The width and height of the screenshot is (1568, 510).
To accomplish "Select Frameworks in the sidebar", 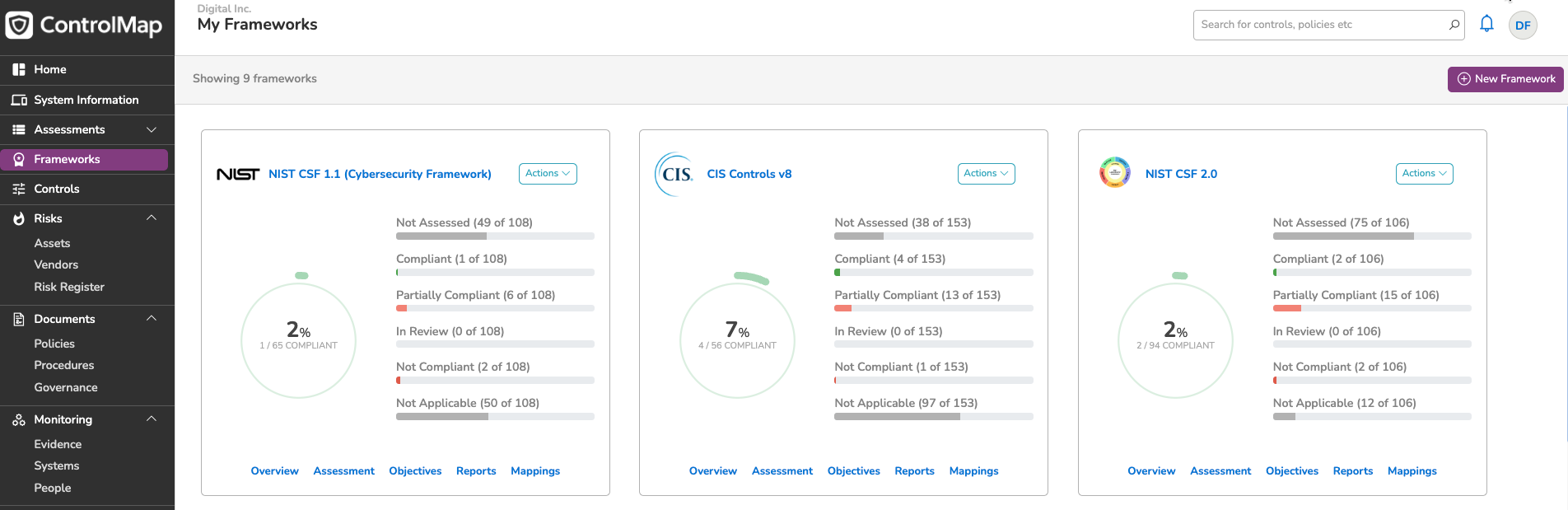I will point(84,159).
